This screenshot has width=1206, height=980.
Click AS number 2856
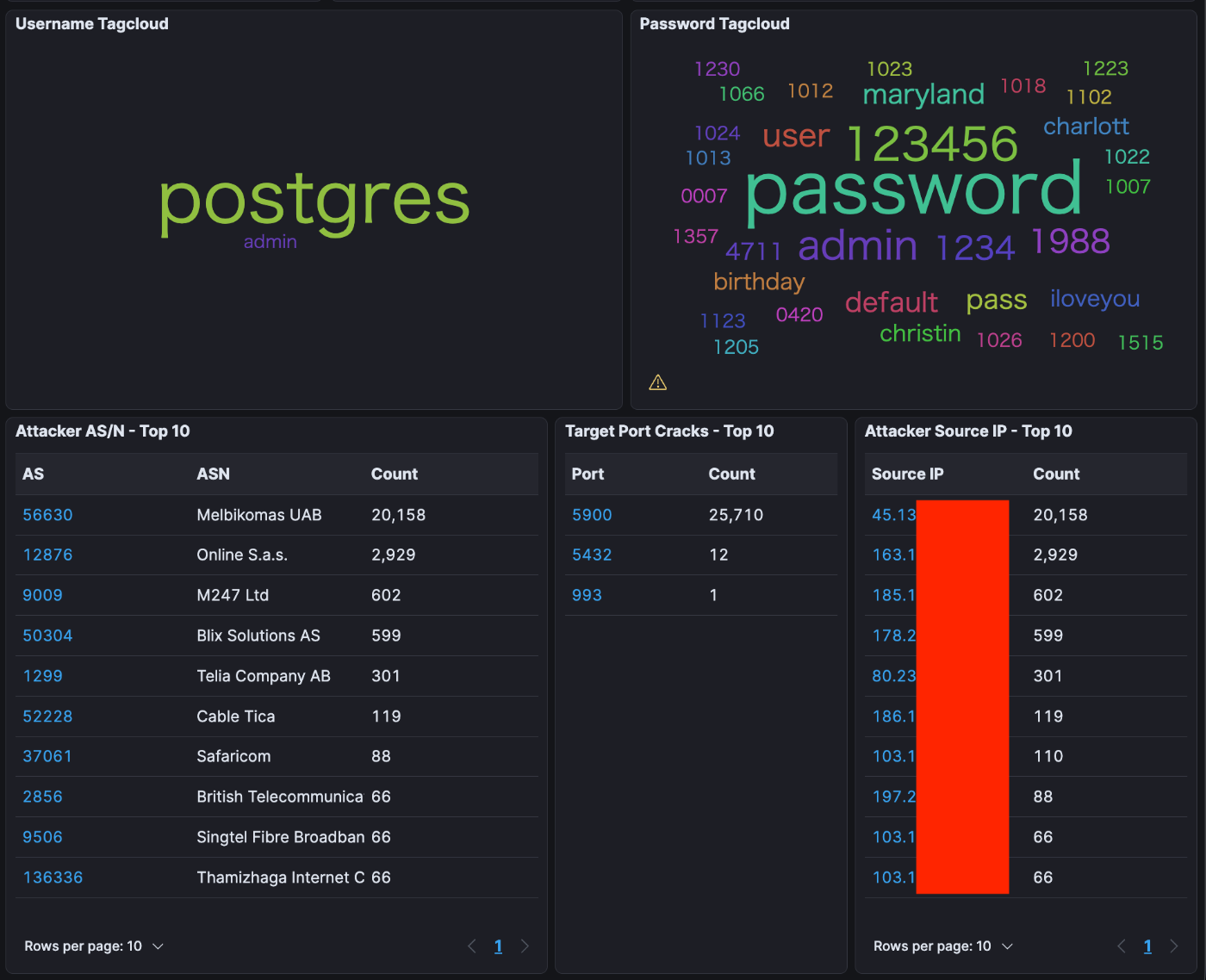tap(42, 797)
